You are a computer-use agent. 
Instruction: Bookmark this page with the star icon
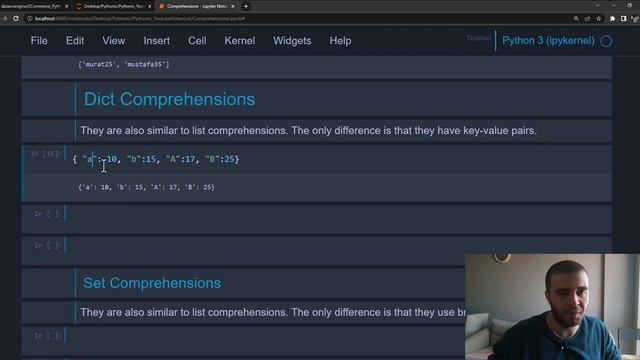599,18
